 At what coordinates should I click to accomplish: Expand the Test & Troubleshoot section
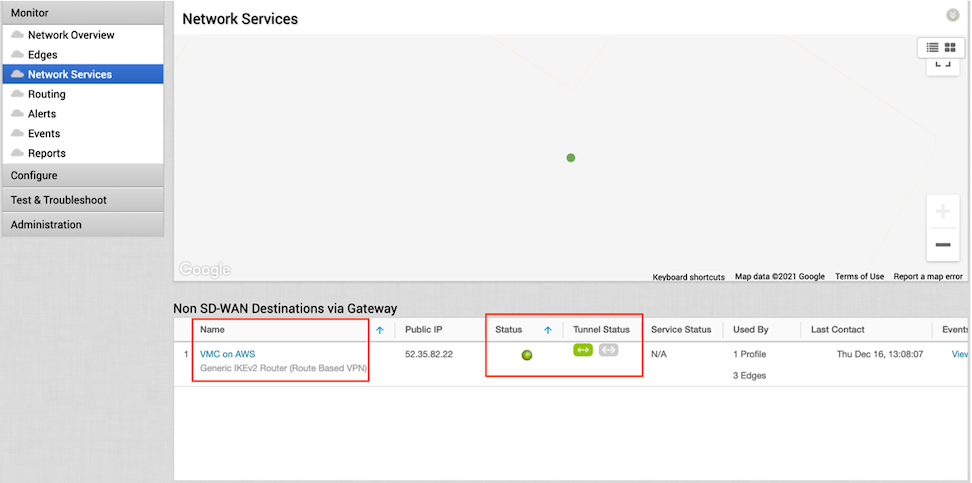[82, 200]
